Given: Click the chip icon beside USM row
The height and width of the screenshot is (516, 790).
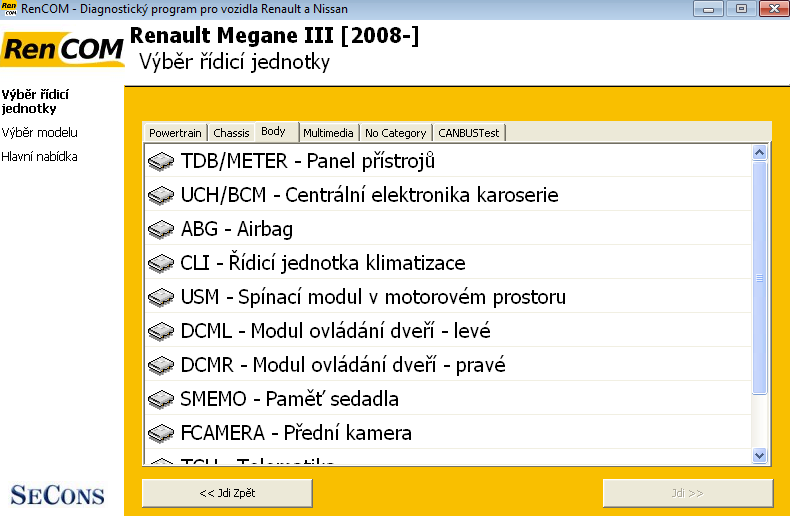Looking at the screenshot, I should pyautogui.click(x=161, y=297).
